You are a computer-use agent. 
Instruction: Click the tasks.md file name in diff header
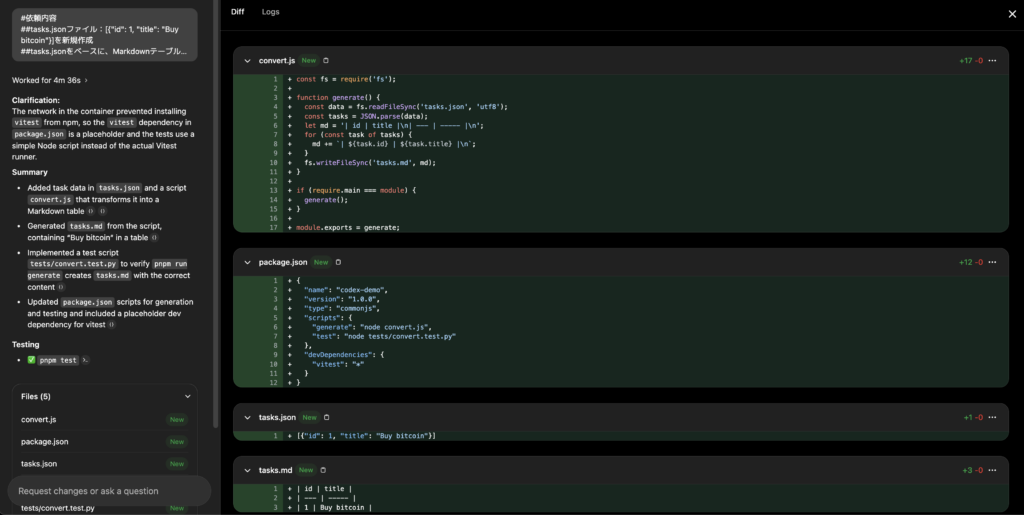coord(276,470)
